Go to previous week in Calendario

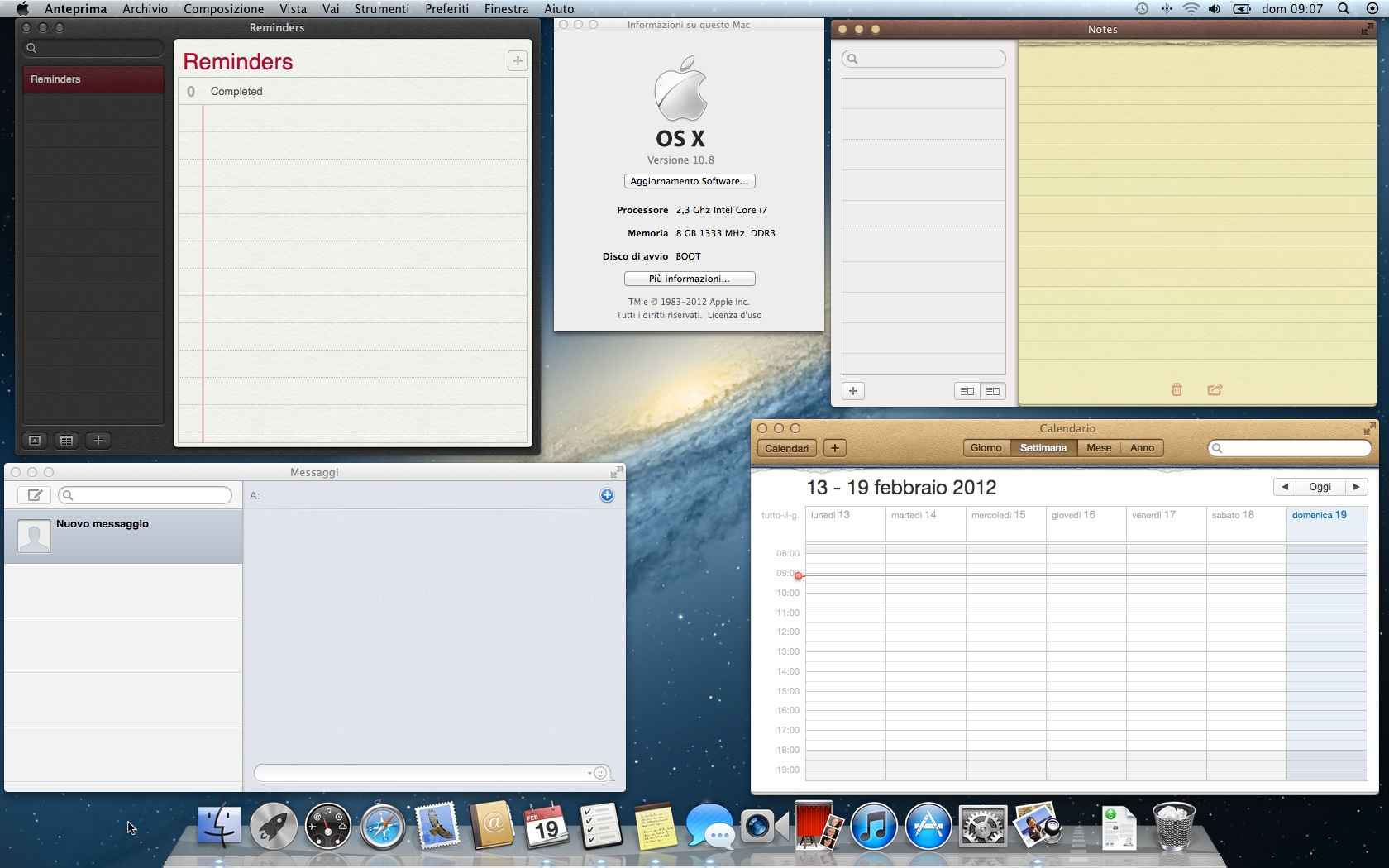tap(1284, 487)
